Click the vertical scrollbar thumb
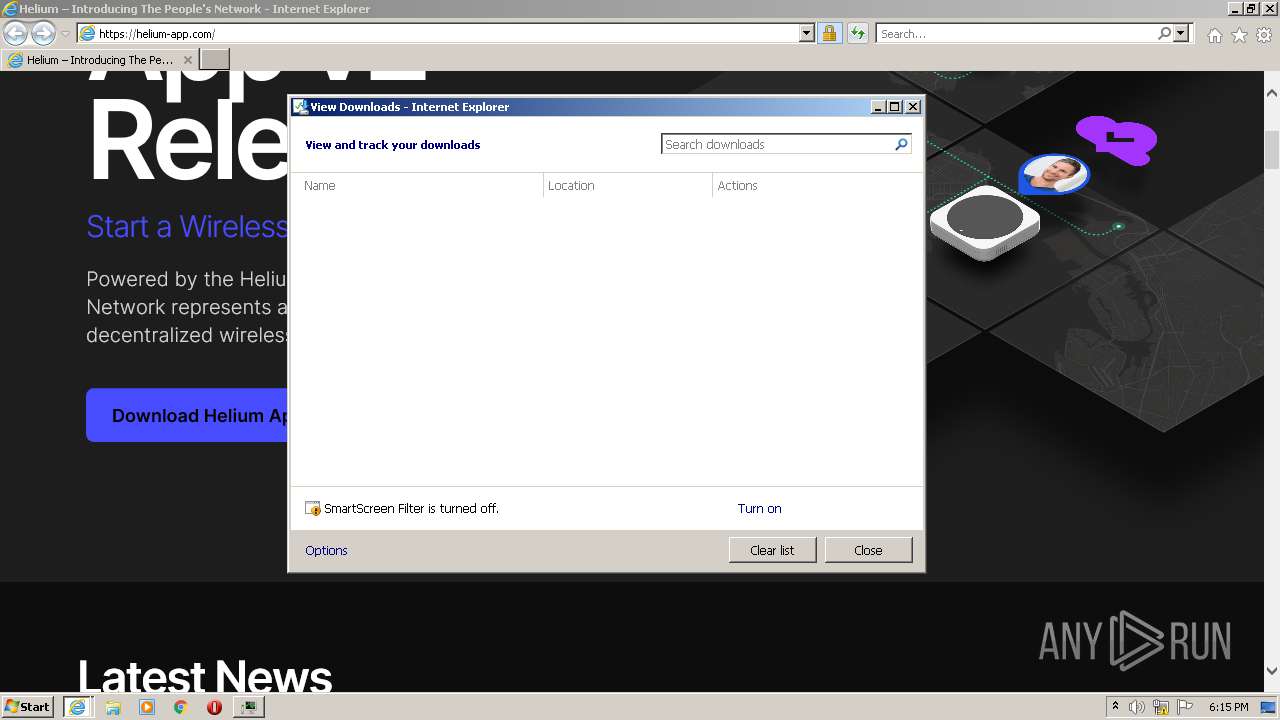The image size is (1280, 720). pos(1272,150)
